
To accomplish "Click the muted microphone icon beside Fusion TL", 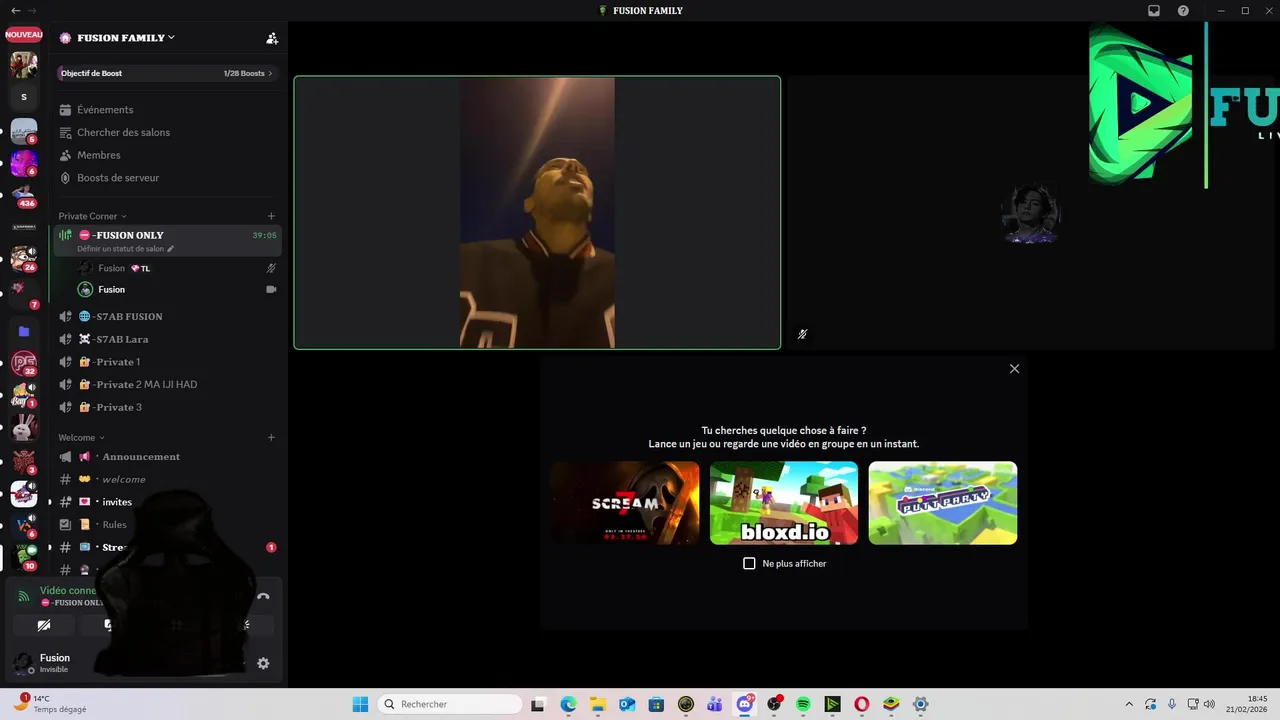I will [x=271, y=268].
